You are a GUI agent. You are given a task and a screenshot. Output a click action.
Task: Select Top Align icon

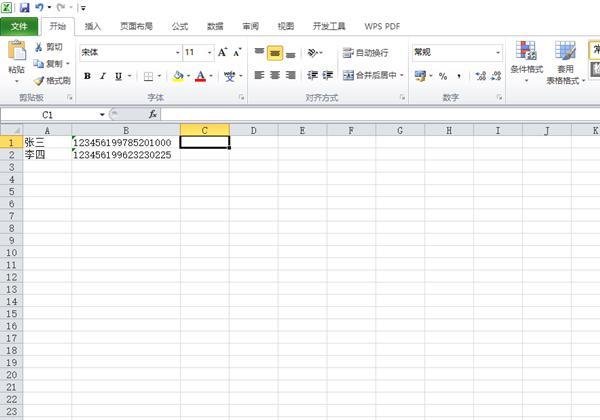click(259, 52)
